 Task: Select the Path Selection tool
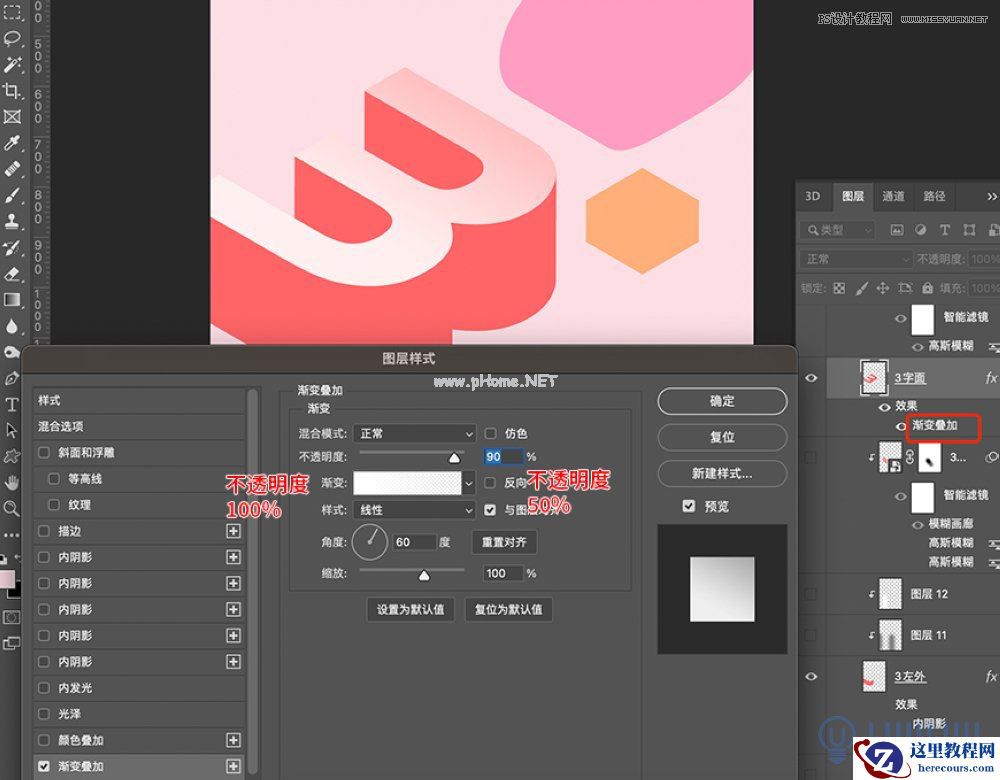coord(12,430)
